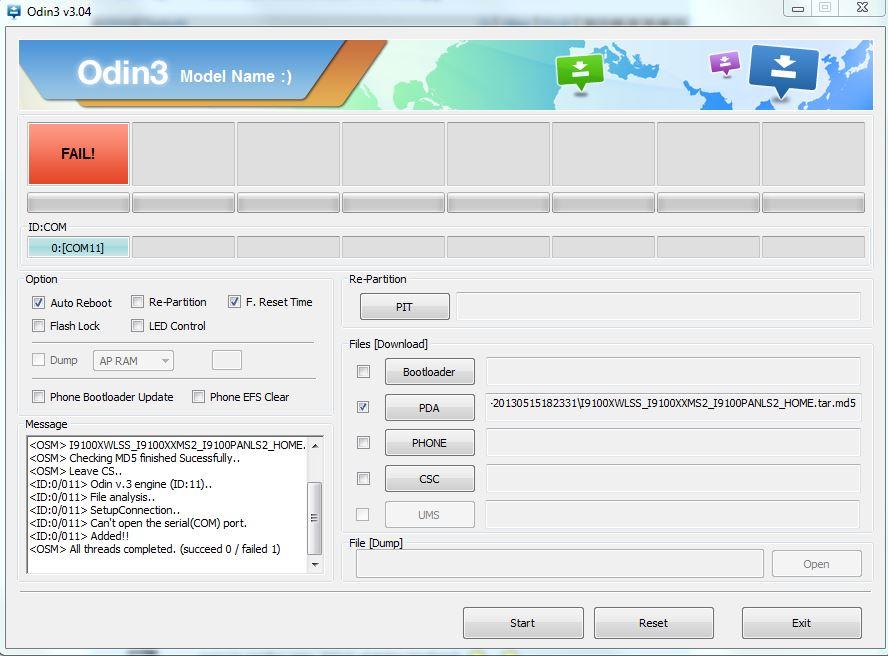Screen dimensions: 888x656
Task: Click the PHONE file button
Action: coord(429,442)
